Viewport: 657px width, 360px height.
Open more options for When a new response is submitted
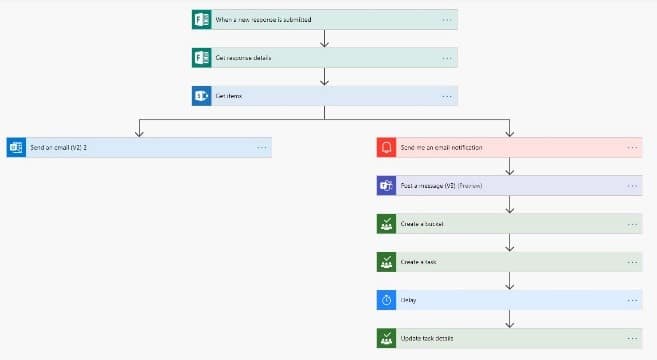coord(447,20)
